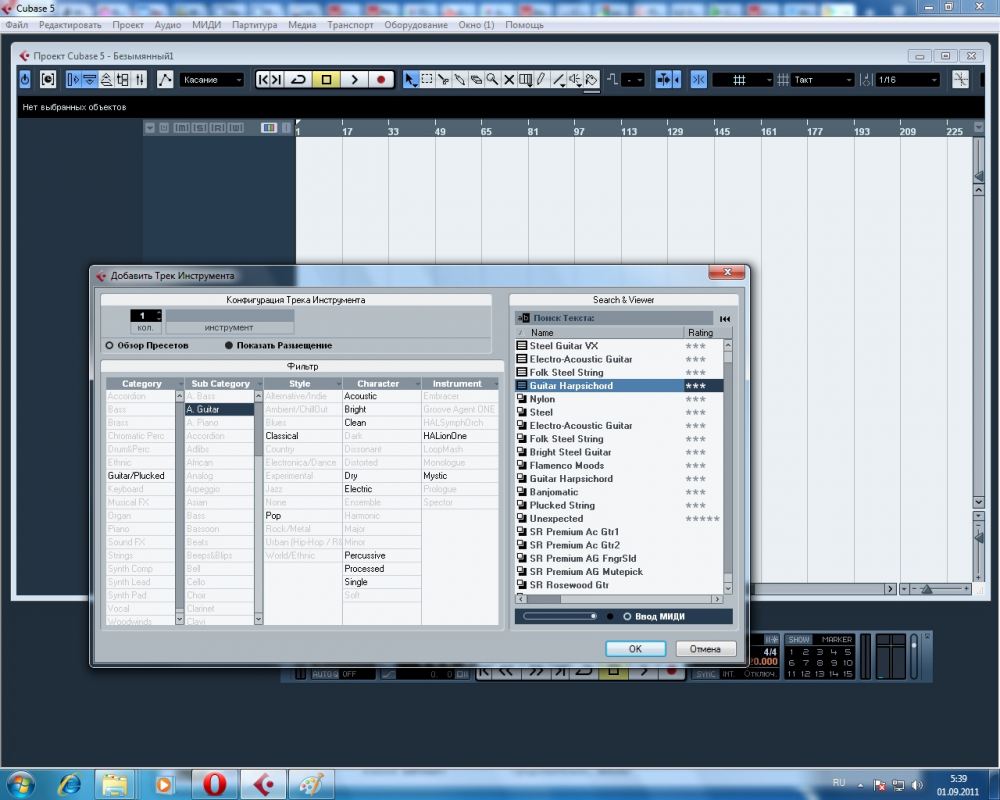Open the Проект menu

128,25
